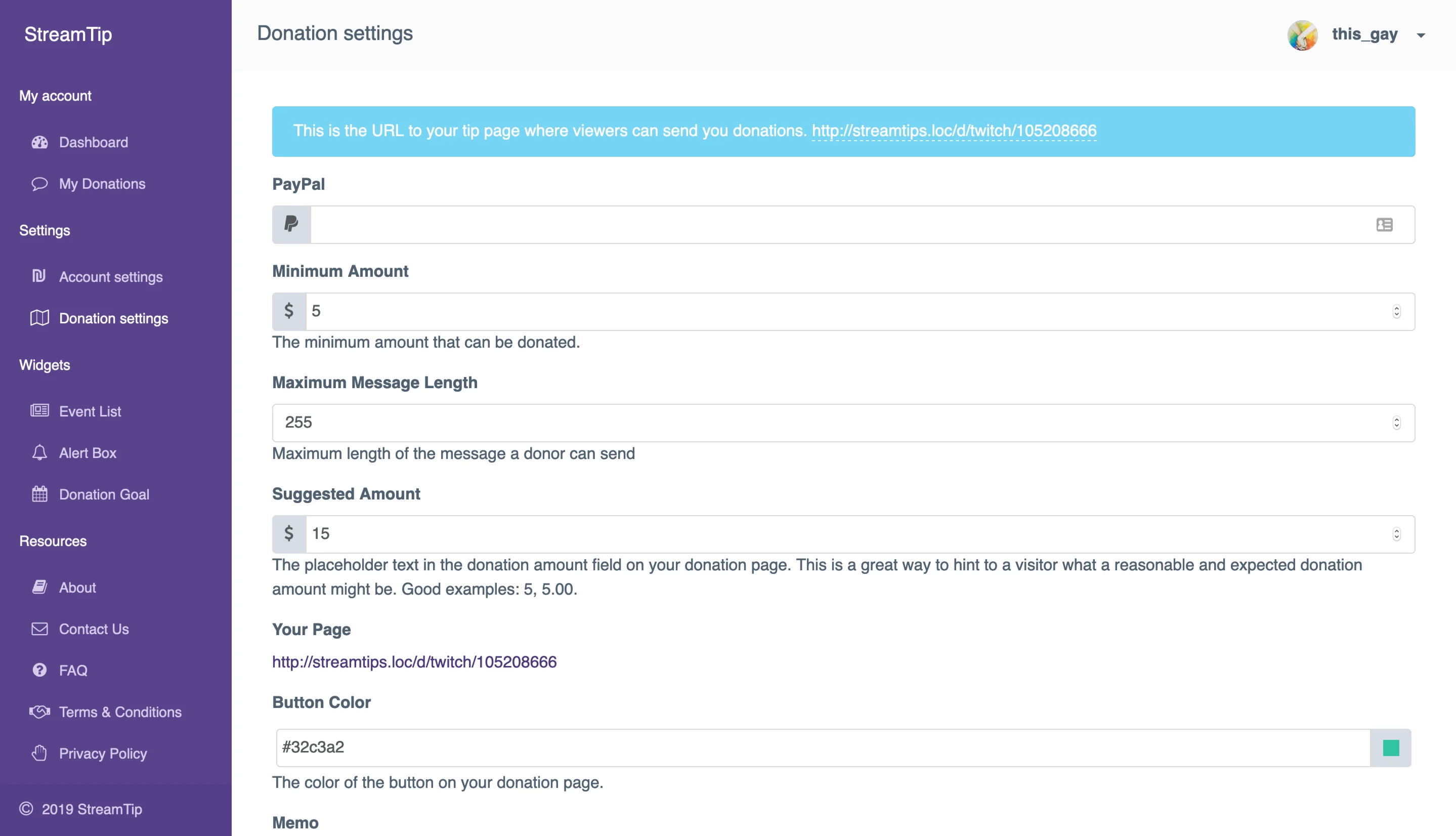Click the PayPal field contact card icon
Image resolution: width=1456 pixels, height=836 pixels.
(x=1384, y=225)
